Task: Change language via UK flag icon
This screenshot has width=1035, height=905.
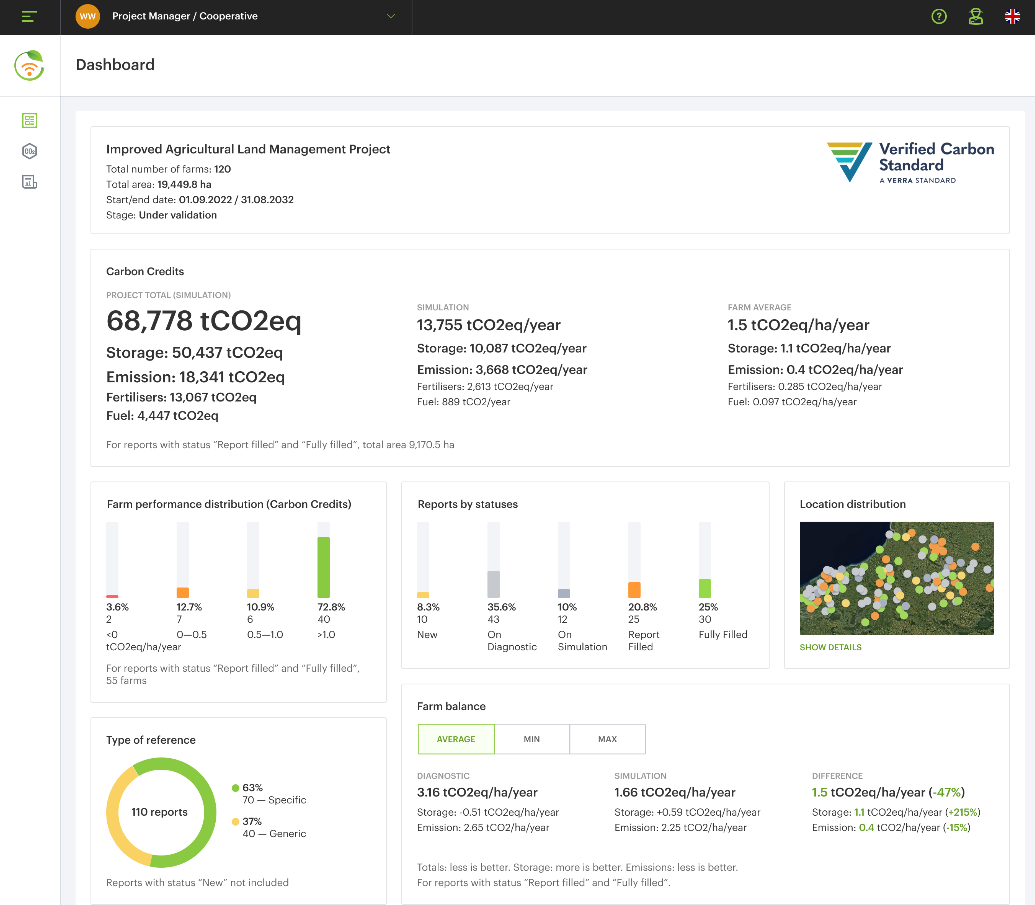Action: coord(1012,17)
